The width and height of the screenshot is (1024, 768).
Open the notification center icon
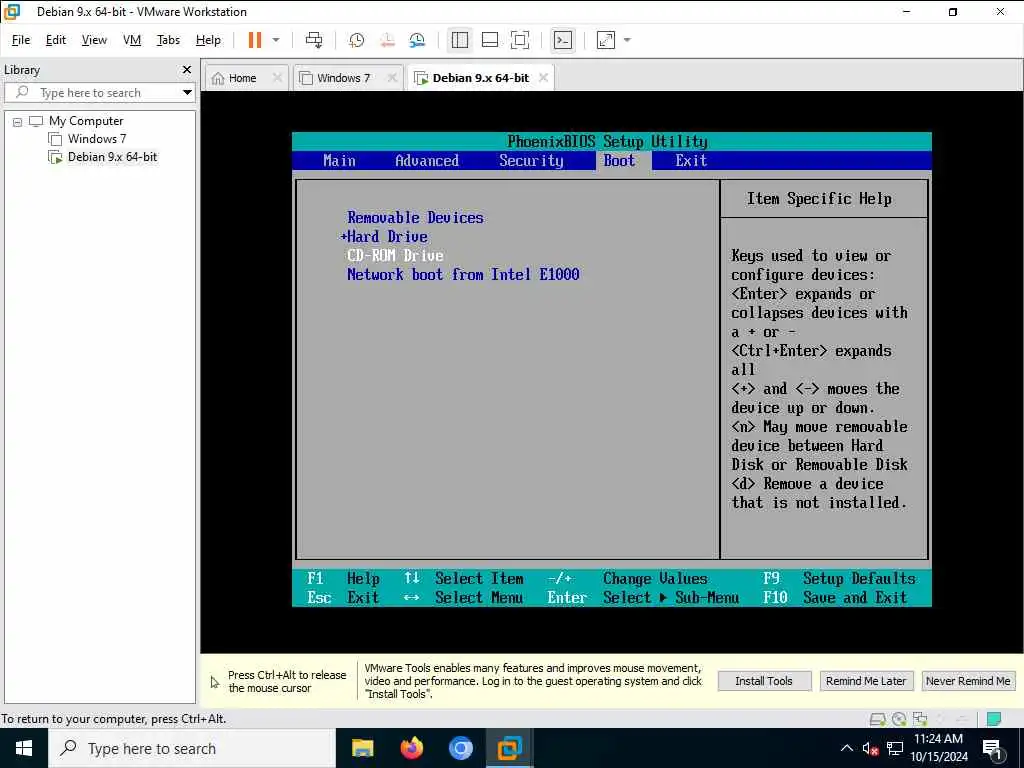pos(993,748)
